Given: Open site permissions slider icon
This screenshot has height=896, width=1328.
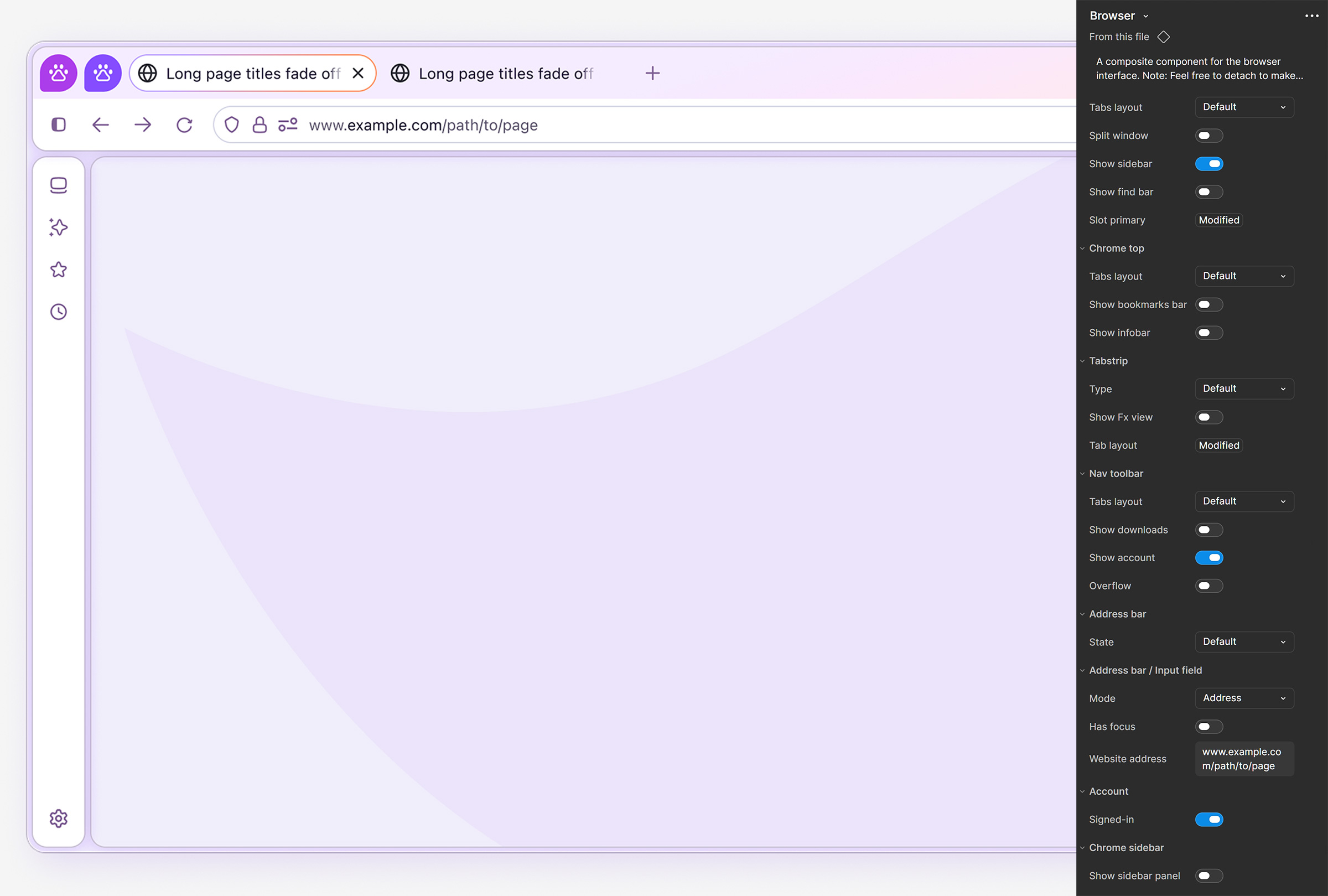Looking at the screenshot, I should pyautogui.click(x=288, y=125).
